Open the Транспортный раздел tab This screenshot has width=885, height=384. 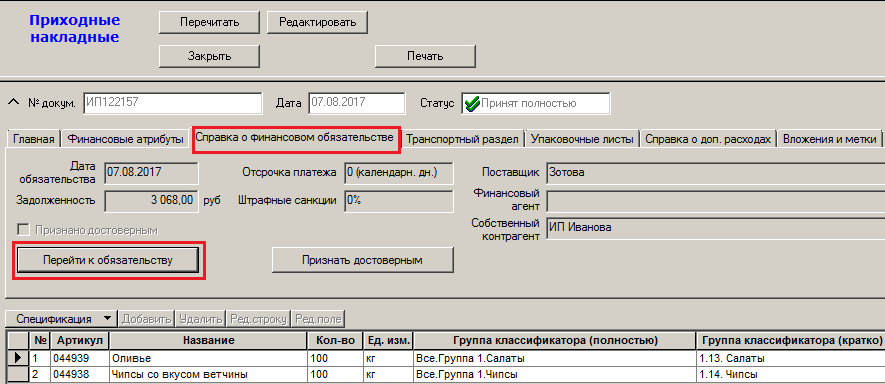pos(462,139)
